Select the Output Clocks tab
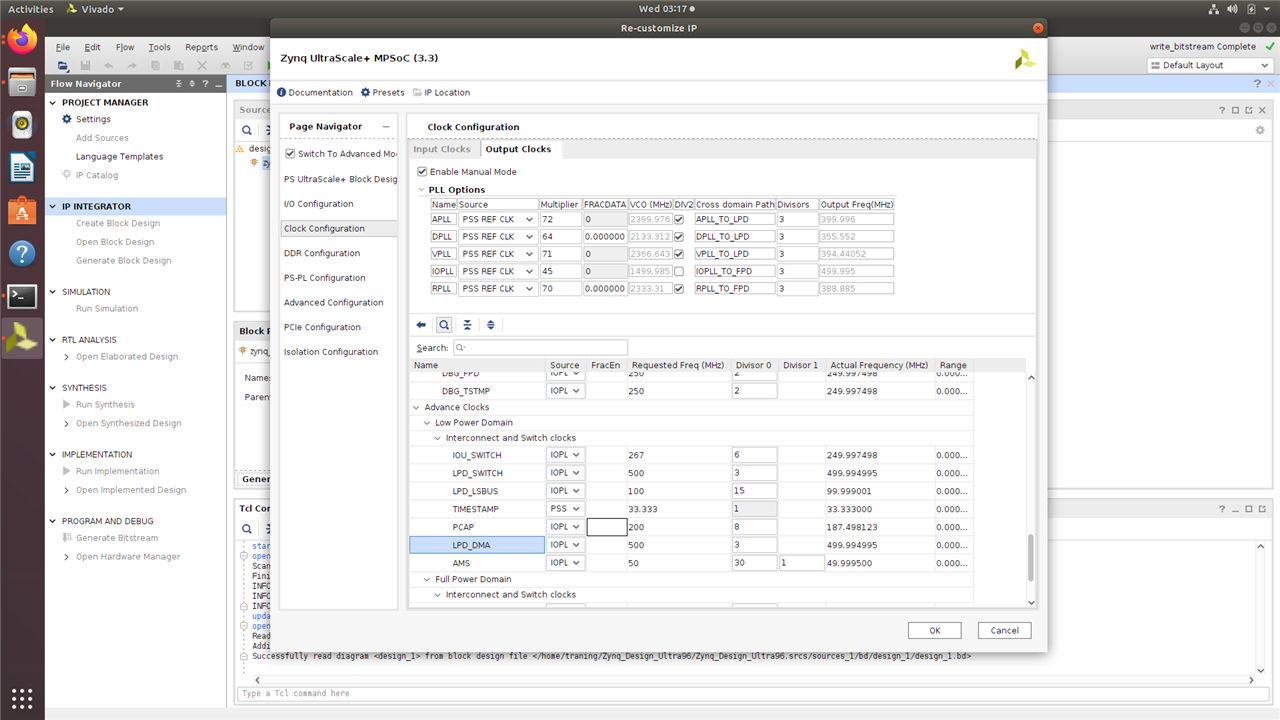The width and height of the screenshot is (1280, 720). (x=518, y=149)
